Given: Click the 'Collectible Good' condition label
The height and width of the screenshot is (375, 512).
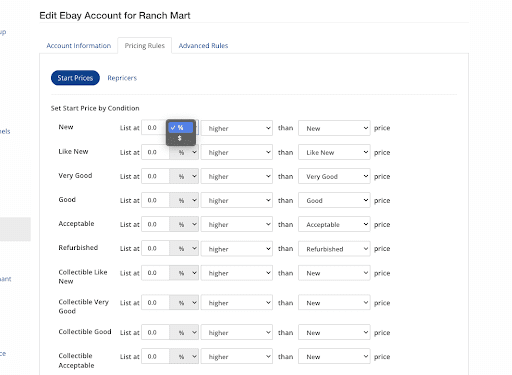Looking at the screenshot, I should [x=85, y=332].
